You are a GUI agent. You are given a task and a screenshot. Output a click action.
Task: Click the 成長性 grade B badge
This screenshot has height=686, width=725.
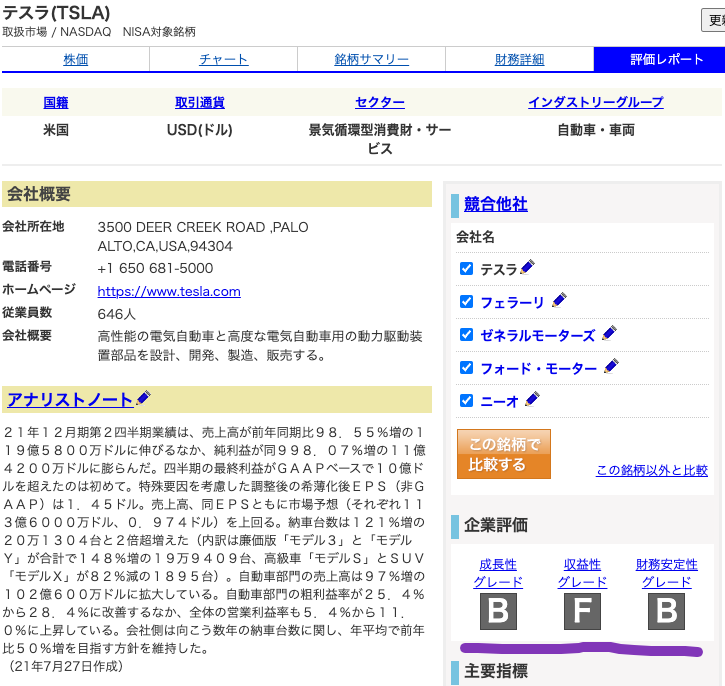tap(498, 611)
